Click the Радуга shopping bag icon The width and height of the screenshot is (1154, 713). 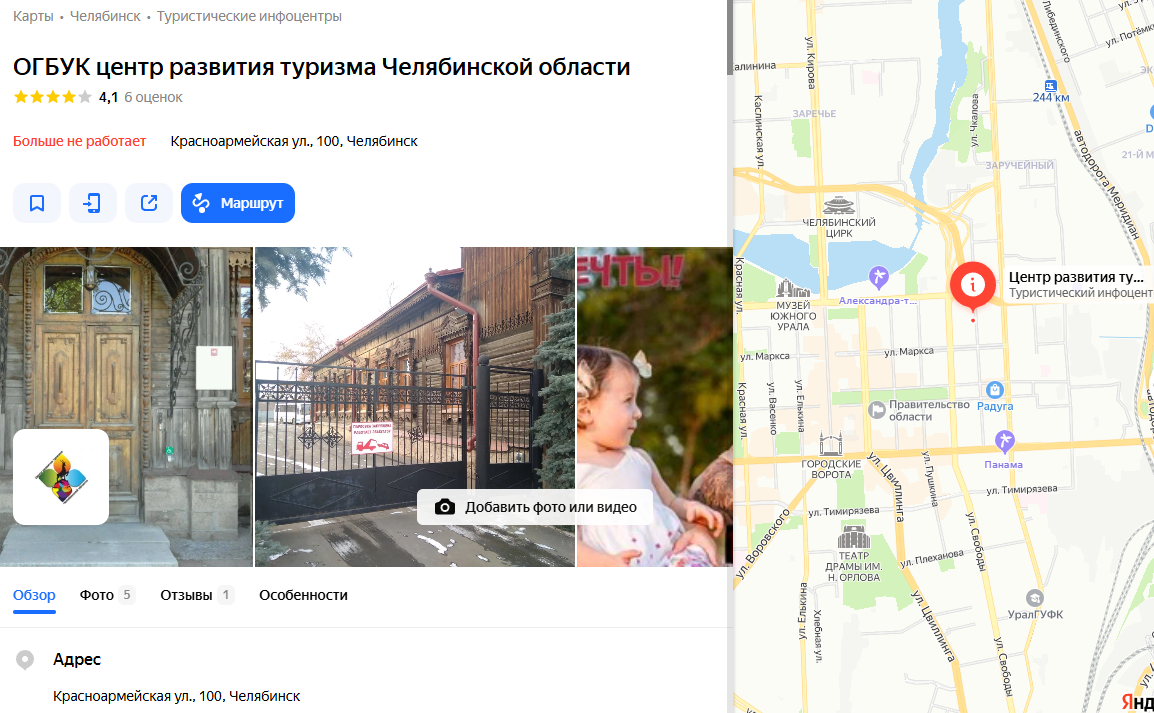point(995,390)
